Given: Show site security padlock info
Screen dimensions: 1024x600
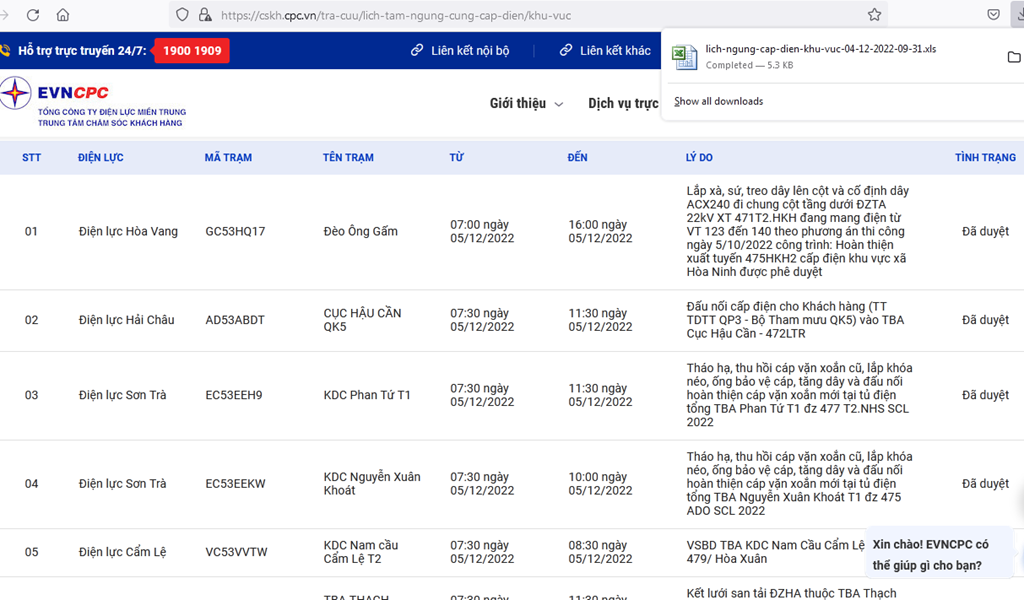Looking at the screenshot, I should point(205,15).
